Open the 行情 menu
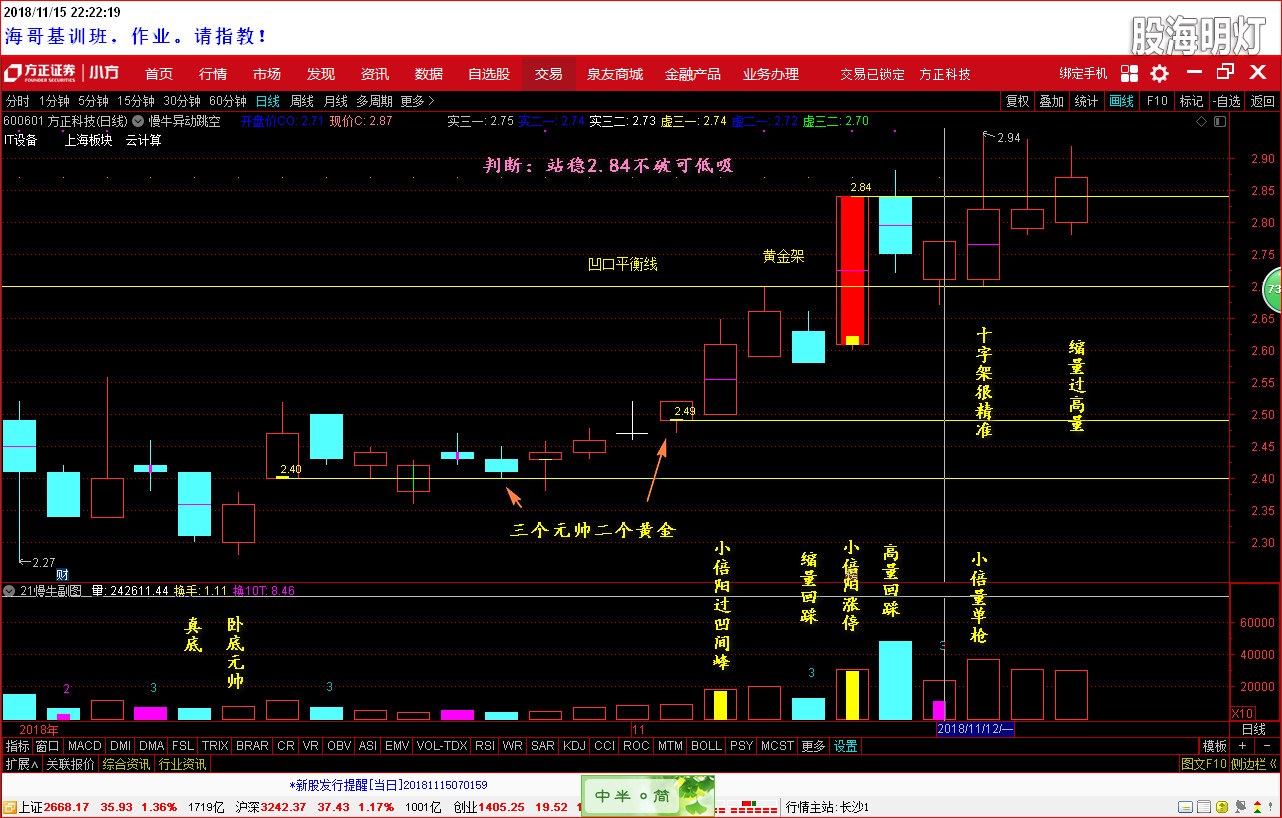This screenshot has height=818, width=1282. (x=213, y=74)
